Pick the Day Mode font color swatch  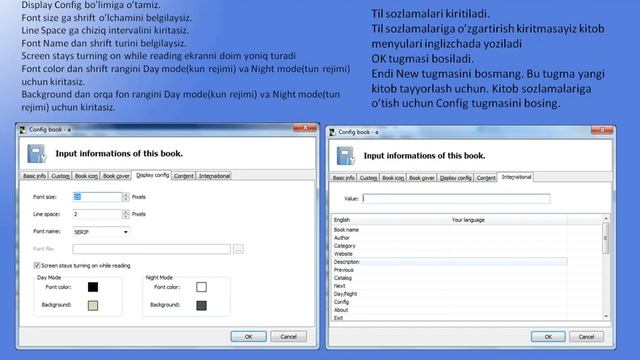click(x=93, y=287)
